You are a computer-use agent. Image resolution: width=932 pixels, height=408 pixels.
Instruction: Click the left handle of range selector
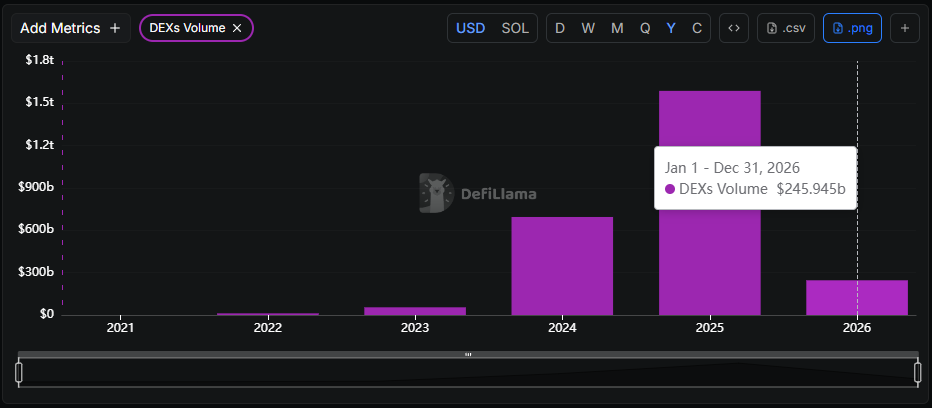coord(19,372)
